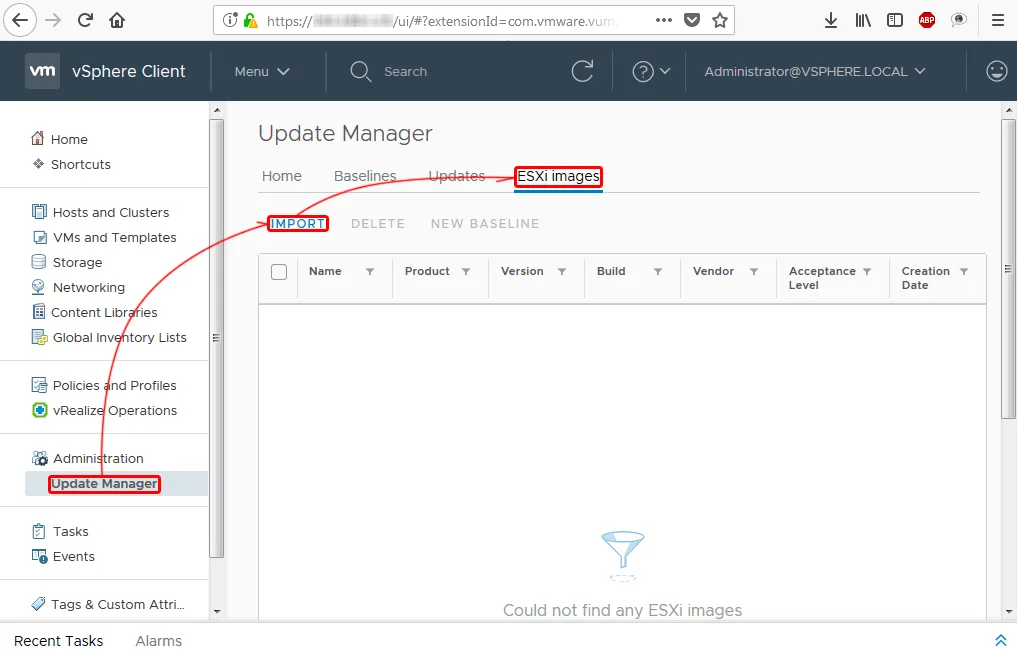
Task: Open the Product column filter
Action: [x=466, y=272]
